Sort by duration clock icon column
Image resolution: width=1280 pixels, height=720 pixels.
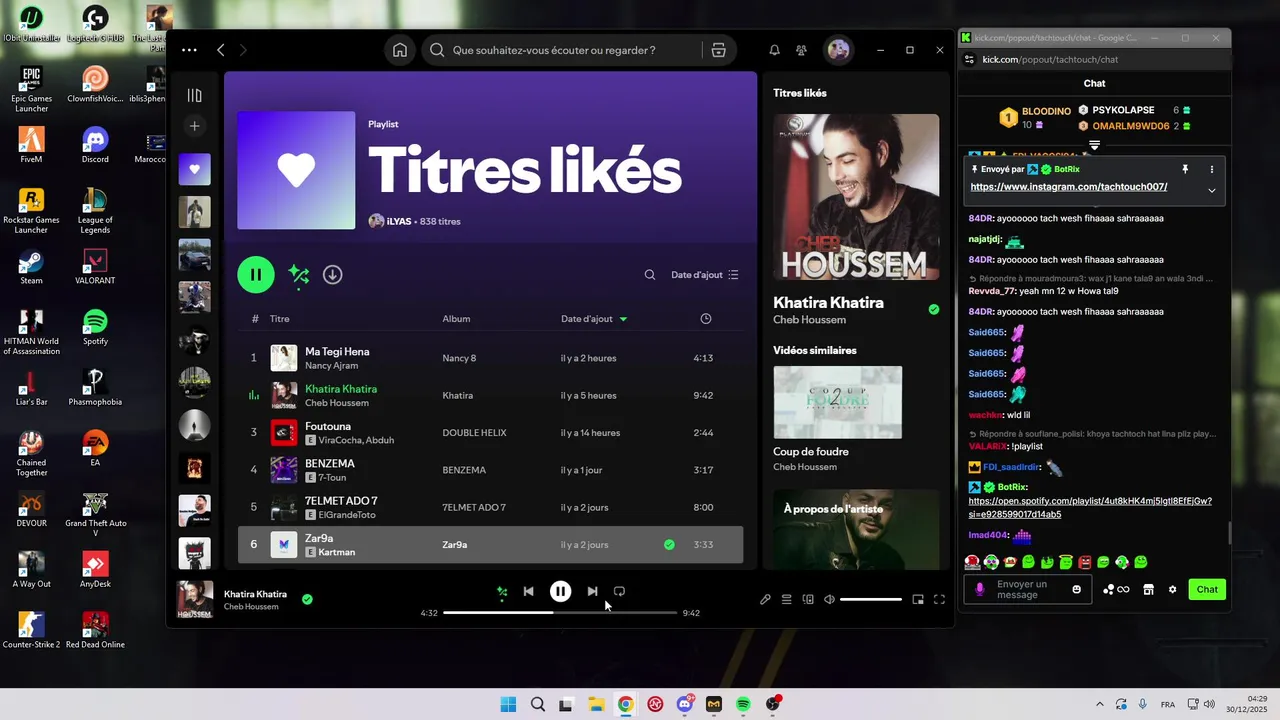tap(706, 319)
